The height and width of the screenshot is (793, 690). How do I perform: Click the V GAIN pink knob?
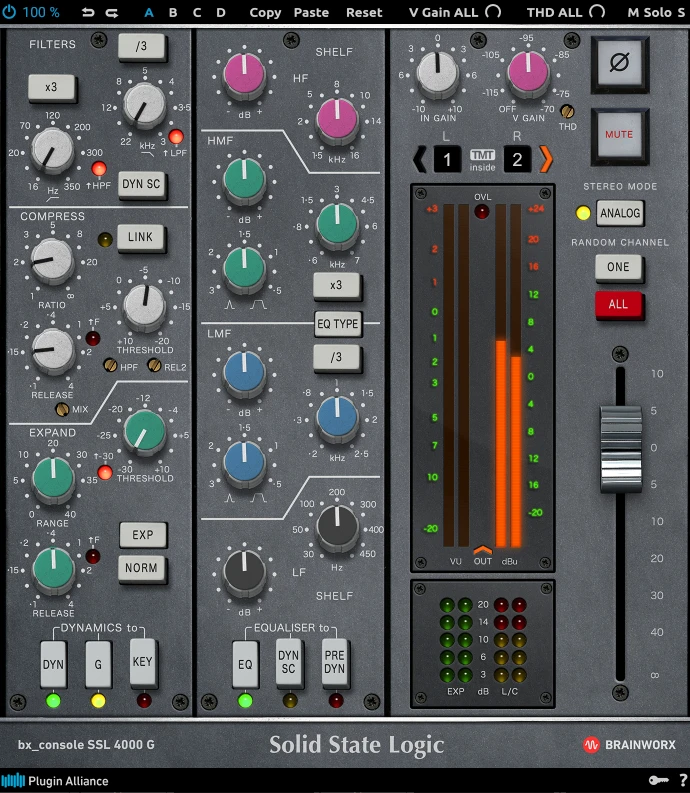click(528, 72)
